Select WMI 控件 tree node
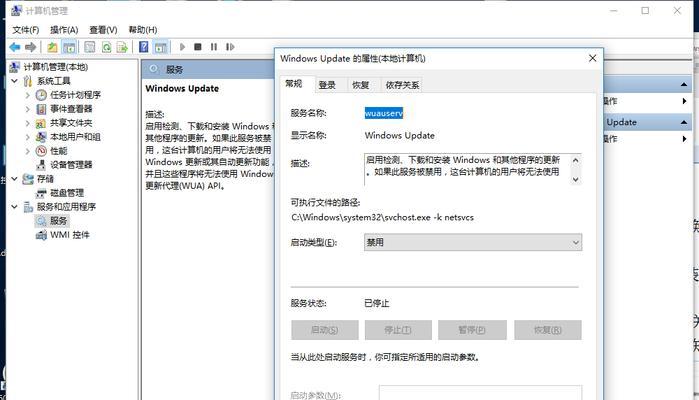 (70, 235)
